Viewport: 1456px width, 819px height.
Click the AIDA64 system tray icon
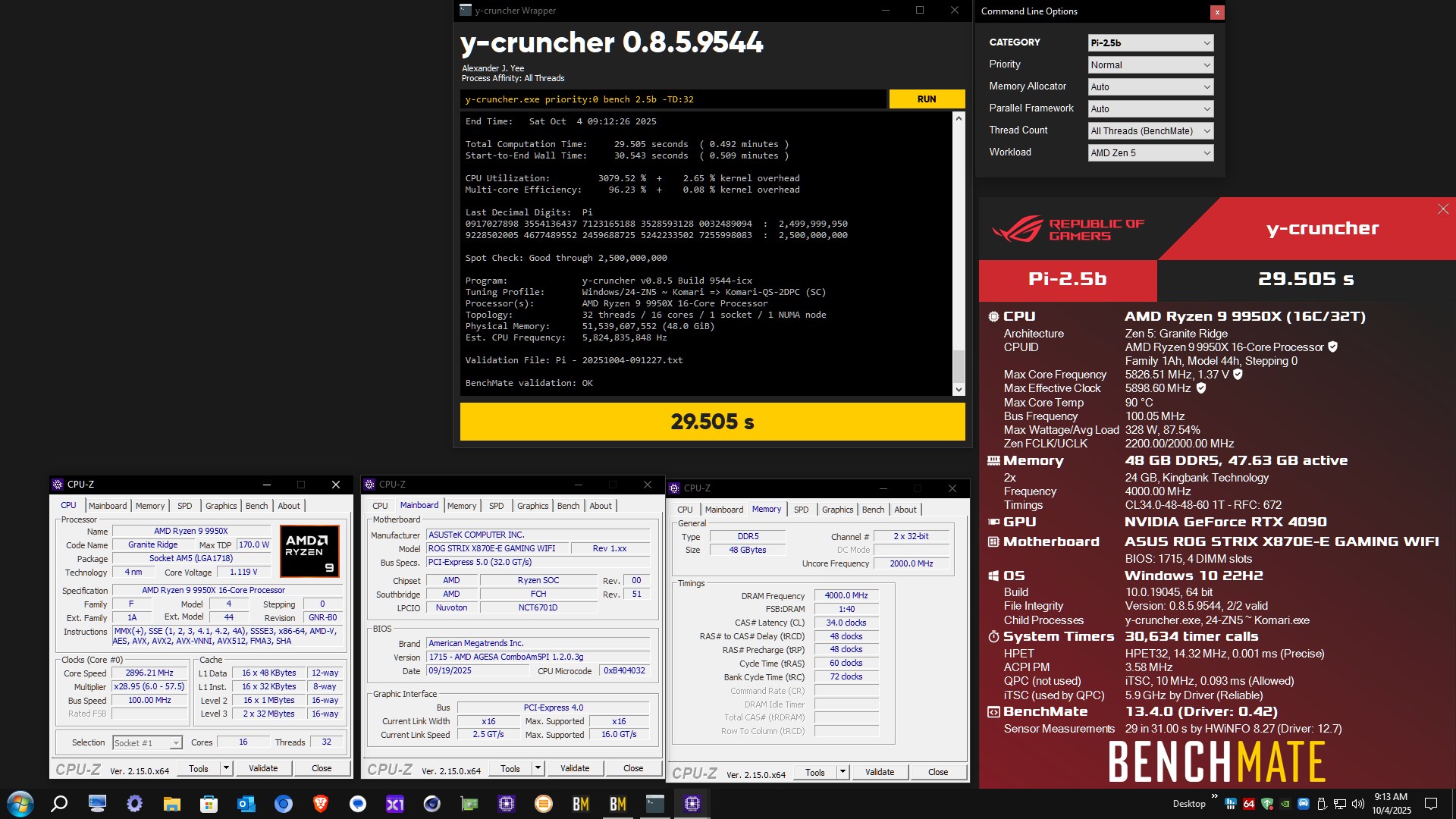(1248, 804)
